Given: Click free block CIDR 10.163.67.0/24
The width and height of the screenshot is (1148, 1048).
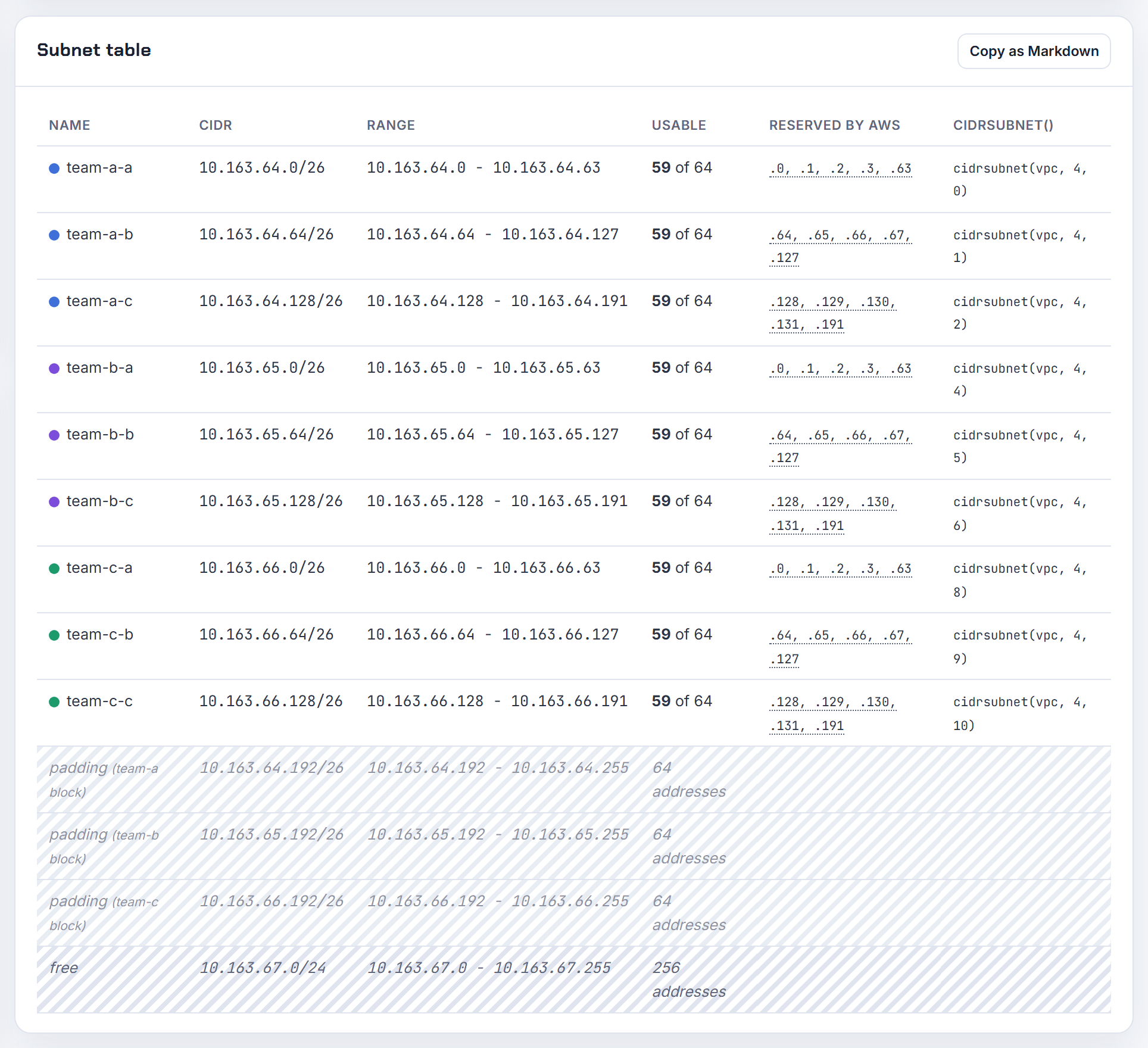Looking at the screenshot, I should (263, 968).
